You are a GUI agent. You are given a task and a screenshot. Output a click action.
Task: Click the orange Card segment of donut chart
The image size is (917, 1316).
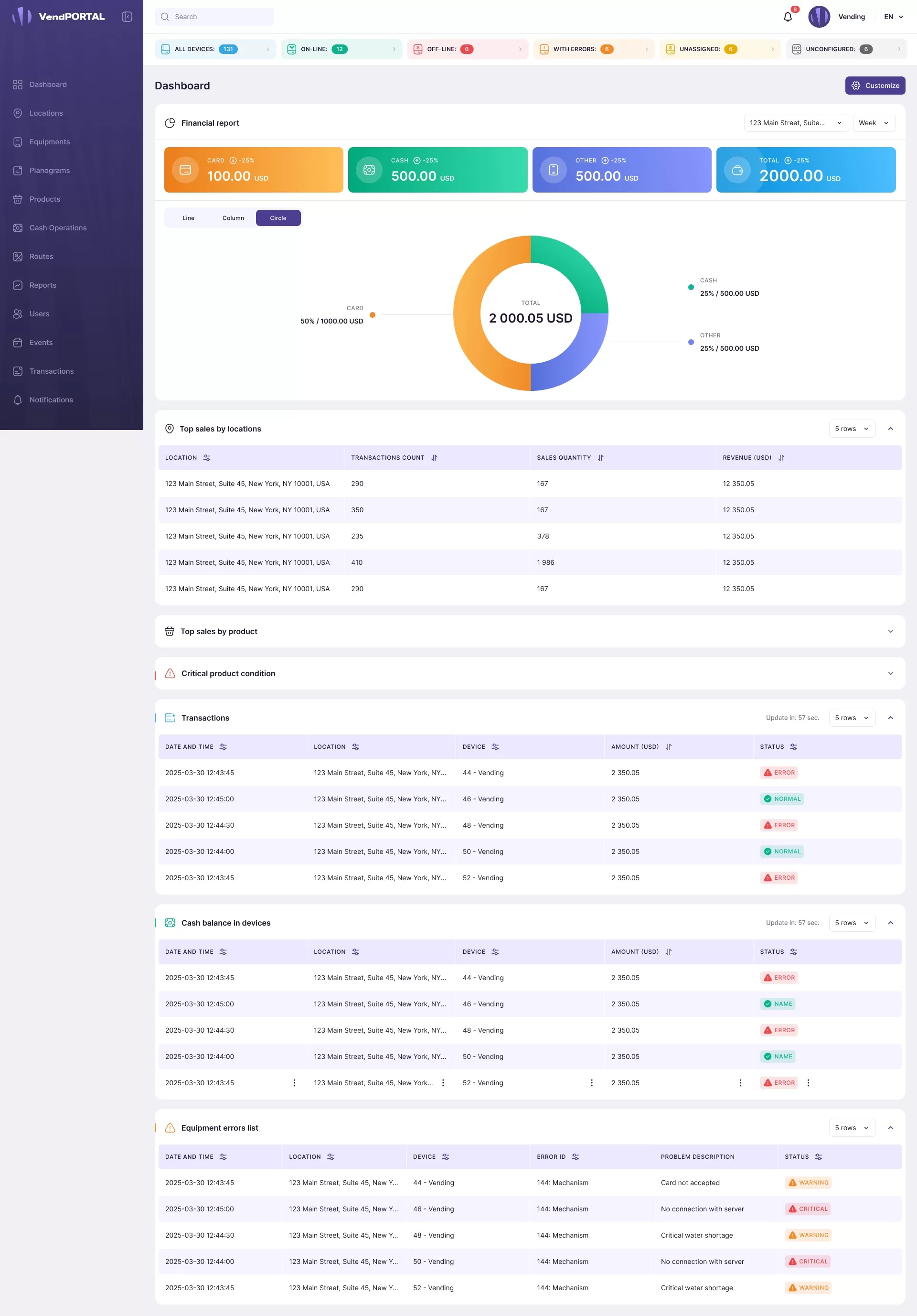(x=467, y=314)
